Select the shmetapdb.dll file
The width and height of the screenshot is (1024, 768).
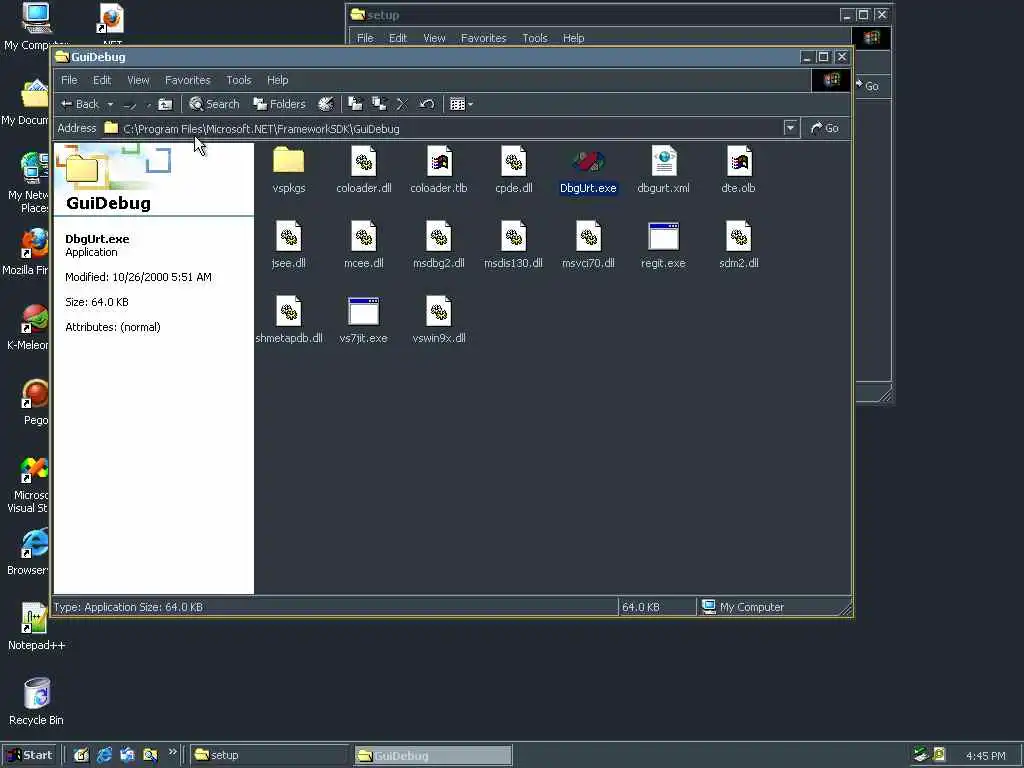coord(289,320)
